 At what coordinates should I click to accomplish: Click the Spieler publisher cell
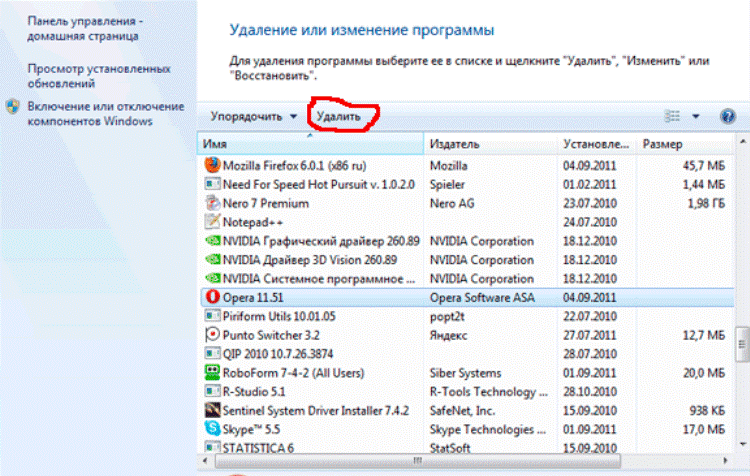(x=447, y=184)
